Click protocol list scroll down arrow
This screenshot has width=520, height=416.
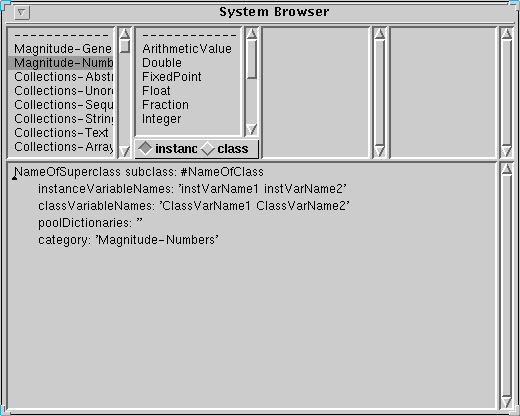click(x=379, y=151)
